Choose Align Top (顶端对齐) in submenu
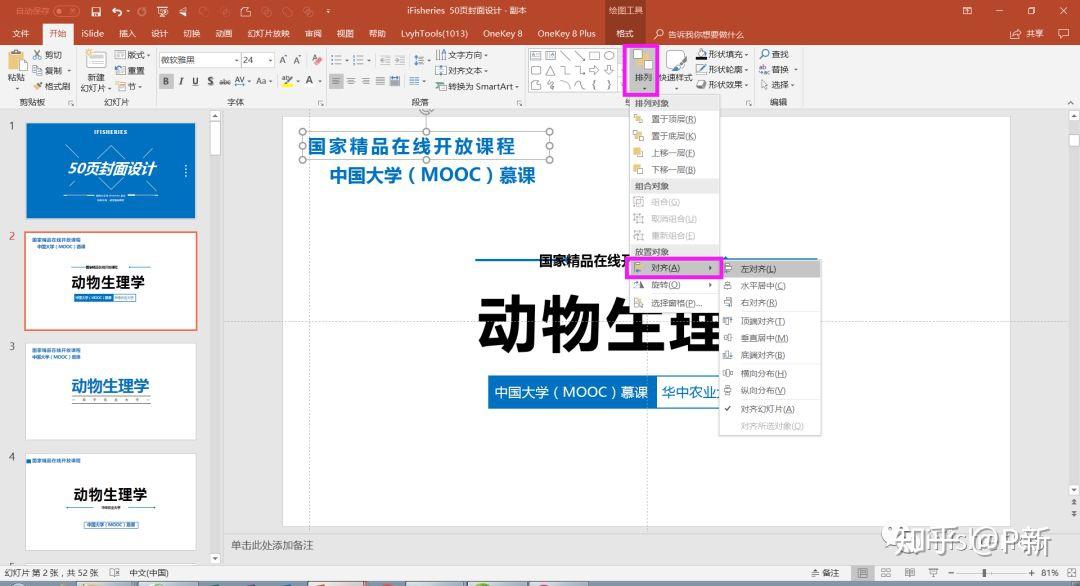1080x586 pixels. (770, 321)
